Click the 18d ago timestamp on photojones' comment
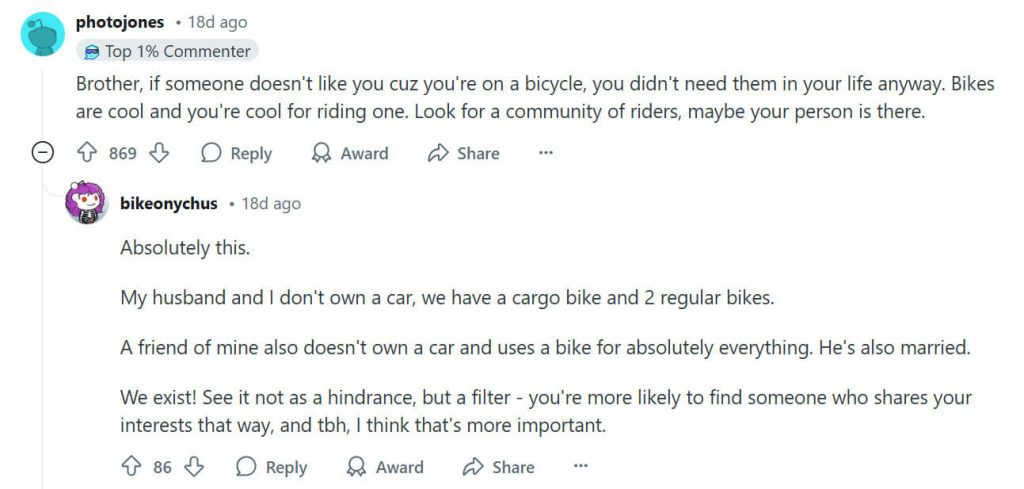1024x489 pixels. pos(217,22)
